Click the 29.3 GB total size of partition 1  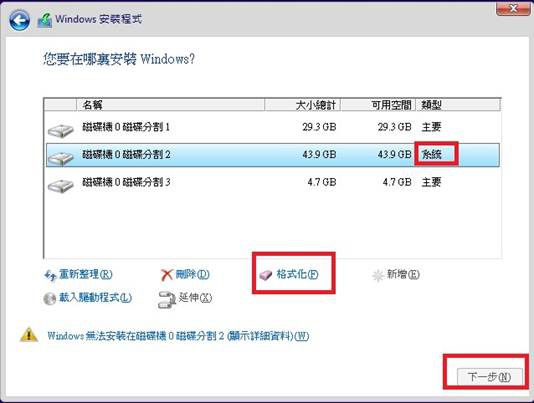[x=319, y=127]
